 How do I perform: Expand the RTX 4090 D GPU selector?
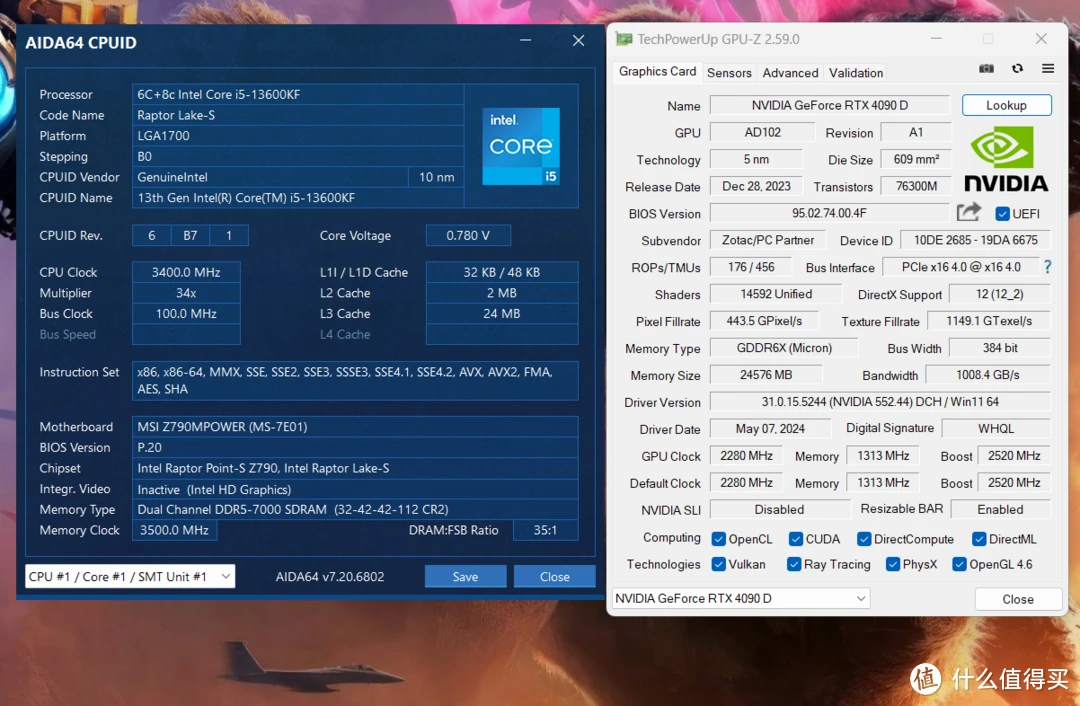coord(740,598)
